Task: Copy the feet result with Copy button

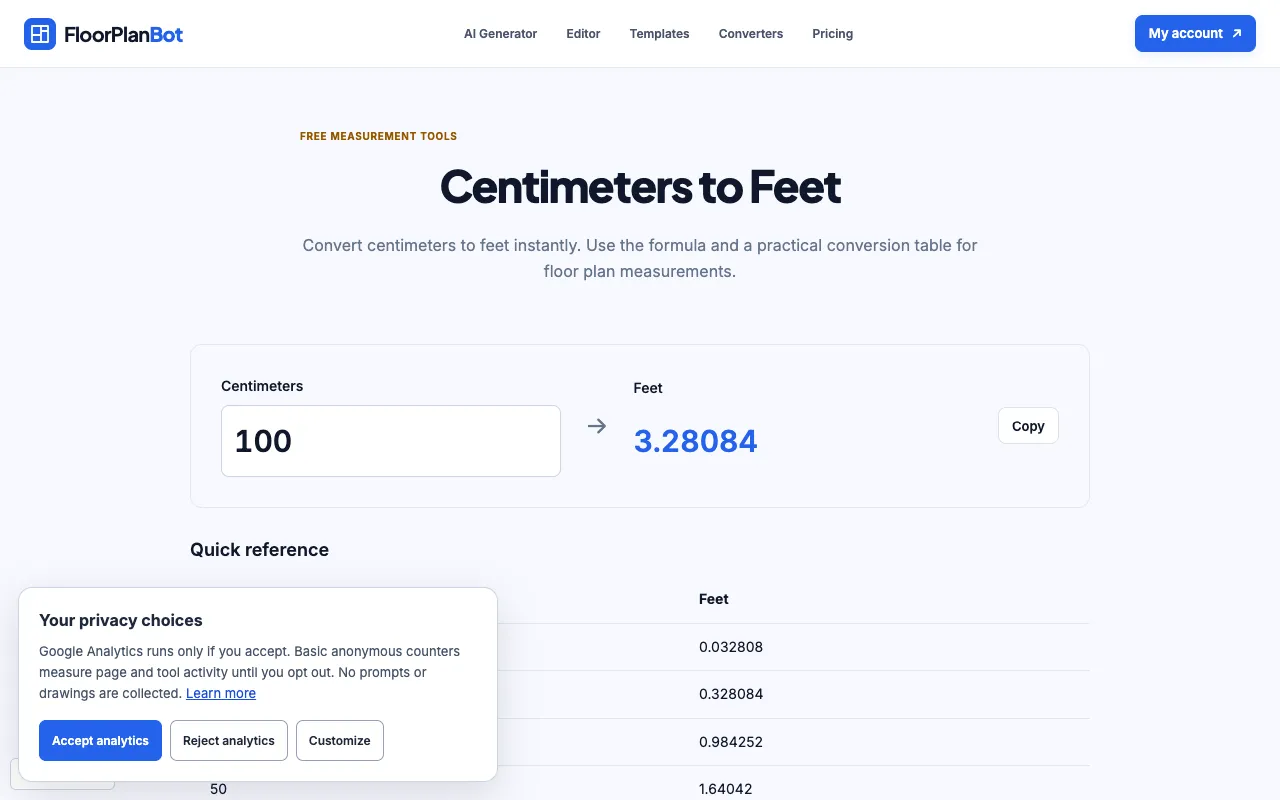Action: point(1028,426)
